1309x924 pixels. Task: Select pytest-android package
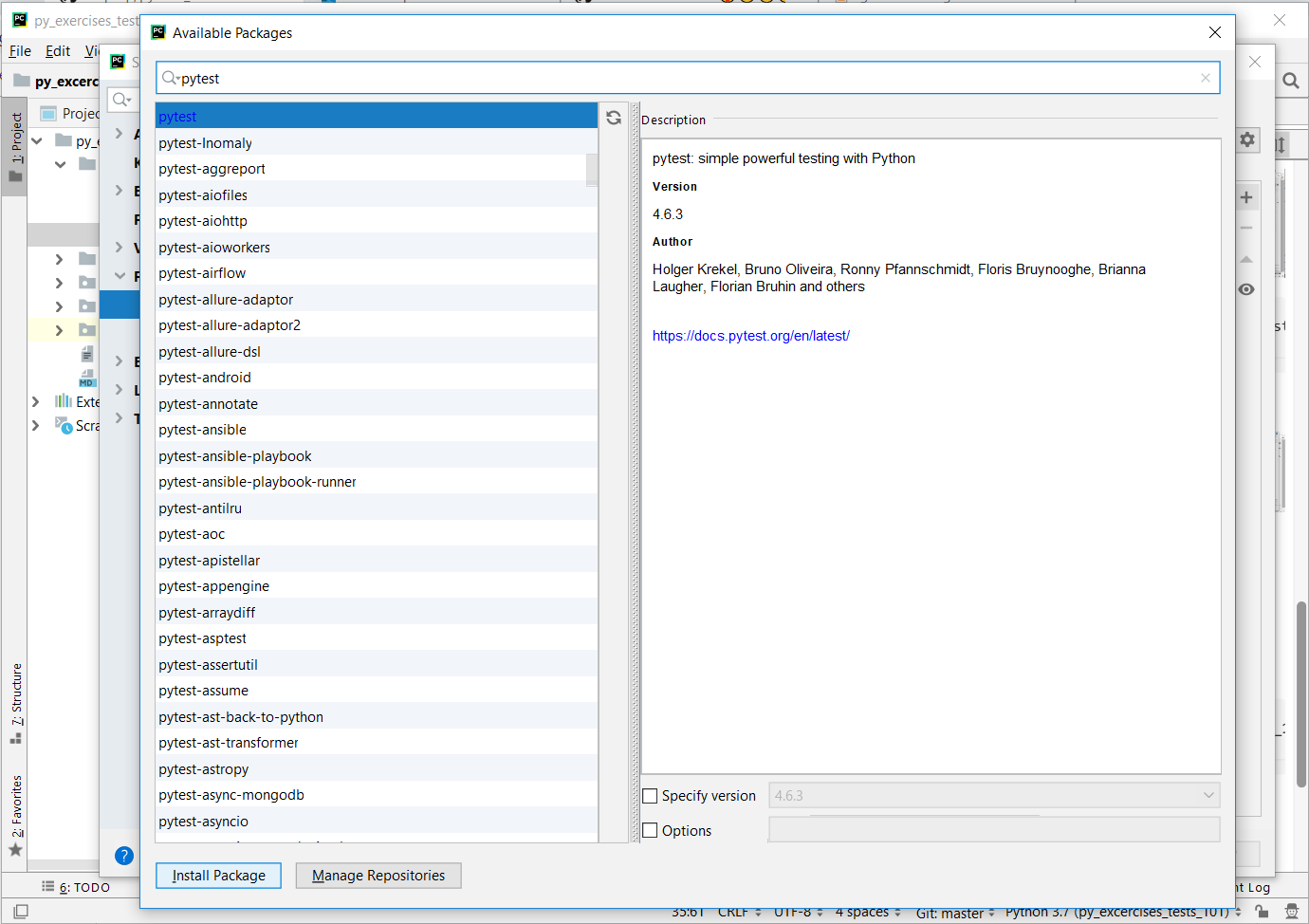click(377, 378)
